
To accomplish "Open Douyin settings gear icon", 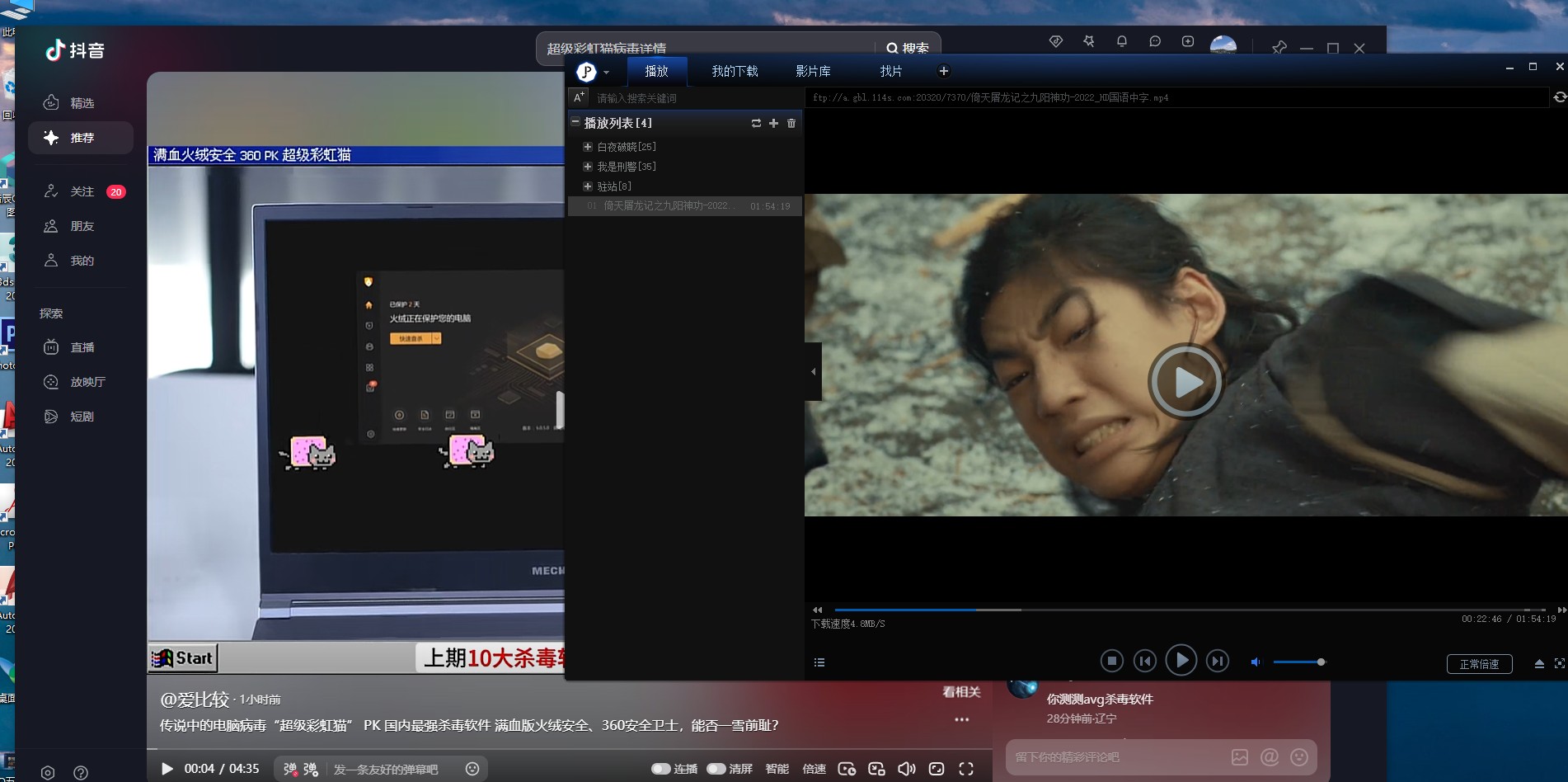I will point(48,773).
